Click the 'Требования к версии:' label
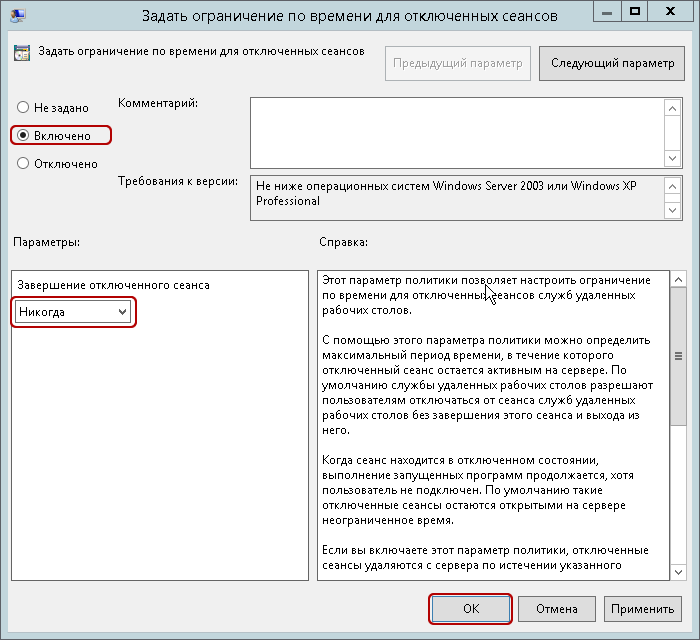This screenshot has width=700, height=640. coord(178,181)
